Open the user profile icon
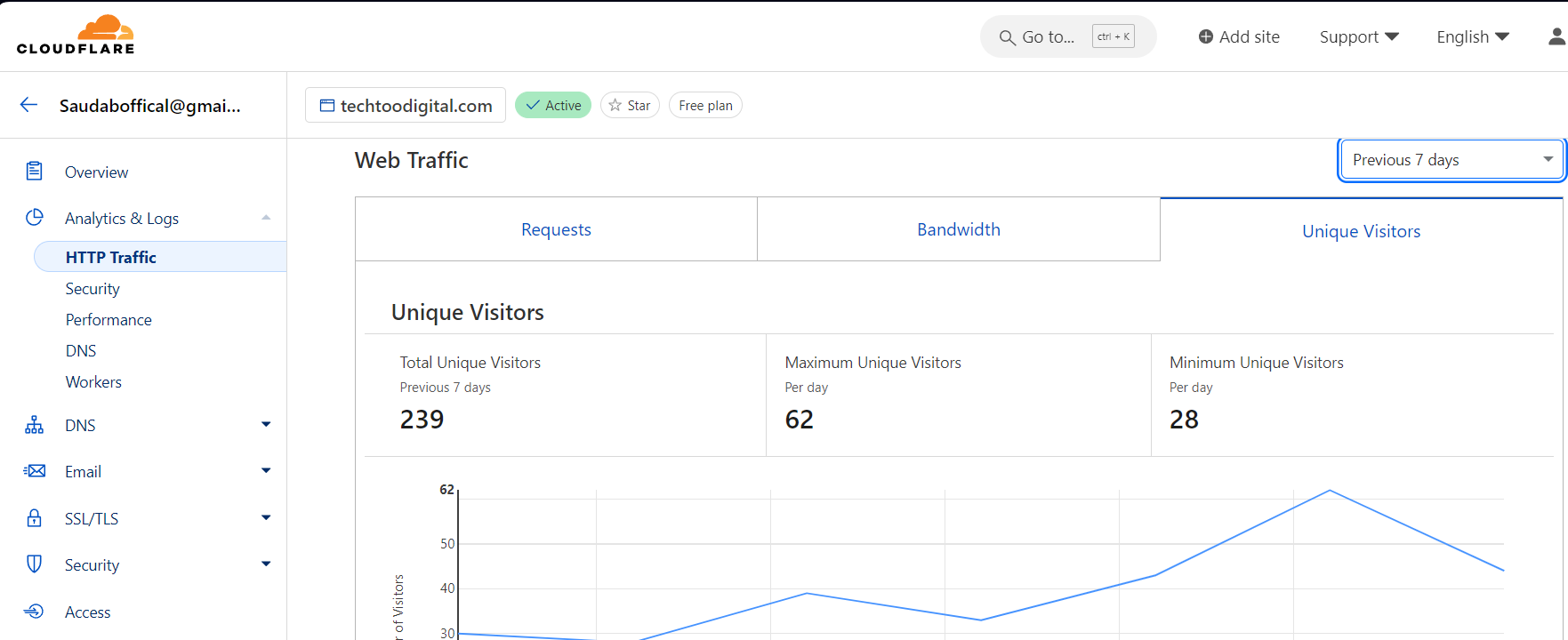Viewport: 1568px width, 640px height. [x=1556, y=36]
